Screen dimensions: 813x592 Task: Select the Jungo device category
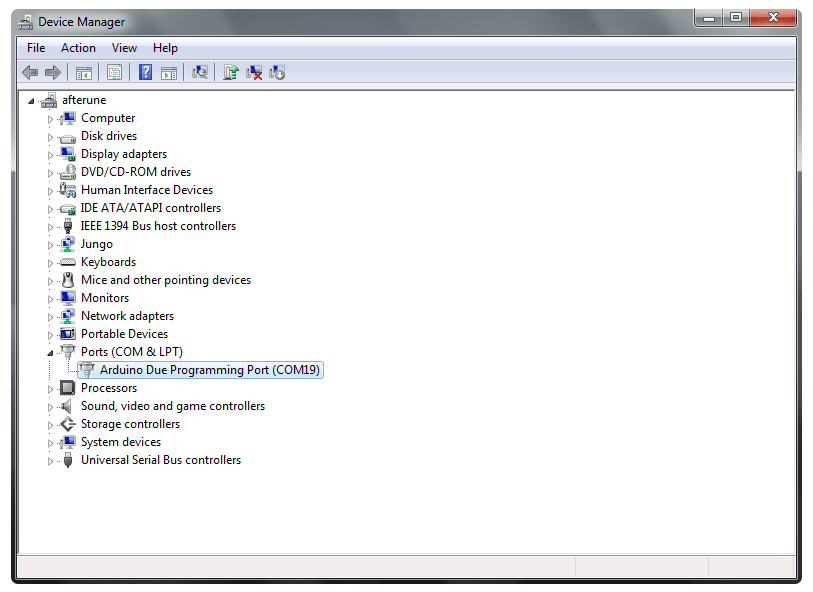click(96, 244)
